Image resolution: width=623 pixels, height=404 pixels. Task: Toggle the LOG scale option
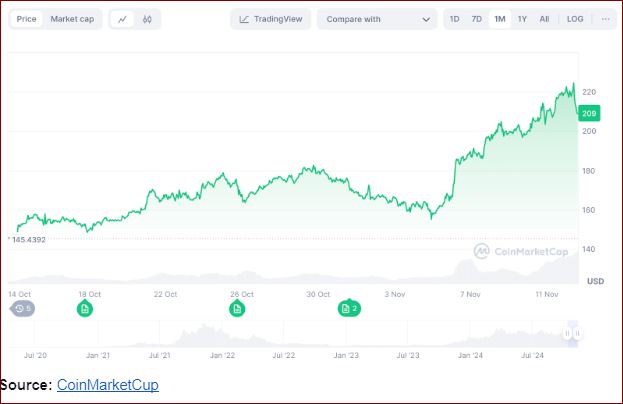(575, 19)
